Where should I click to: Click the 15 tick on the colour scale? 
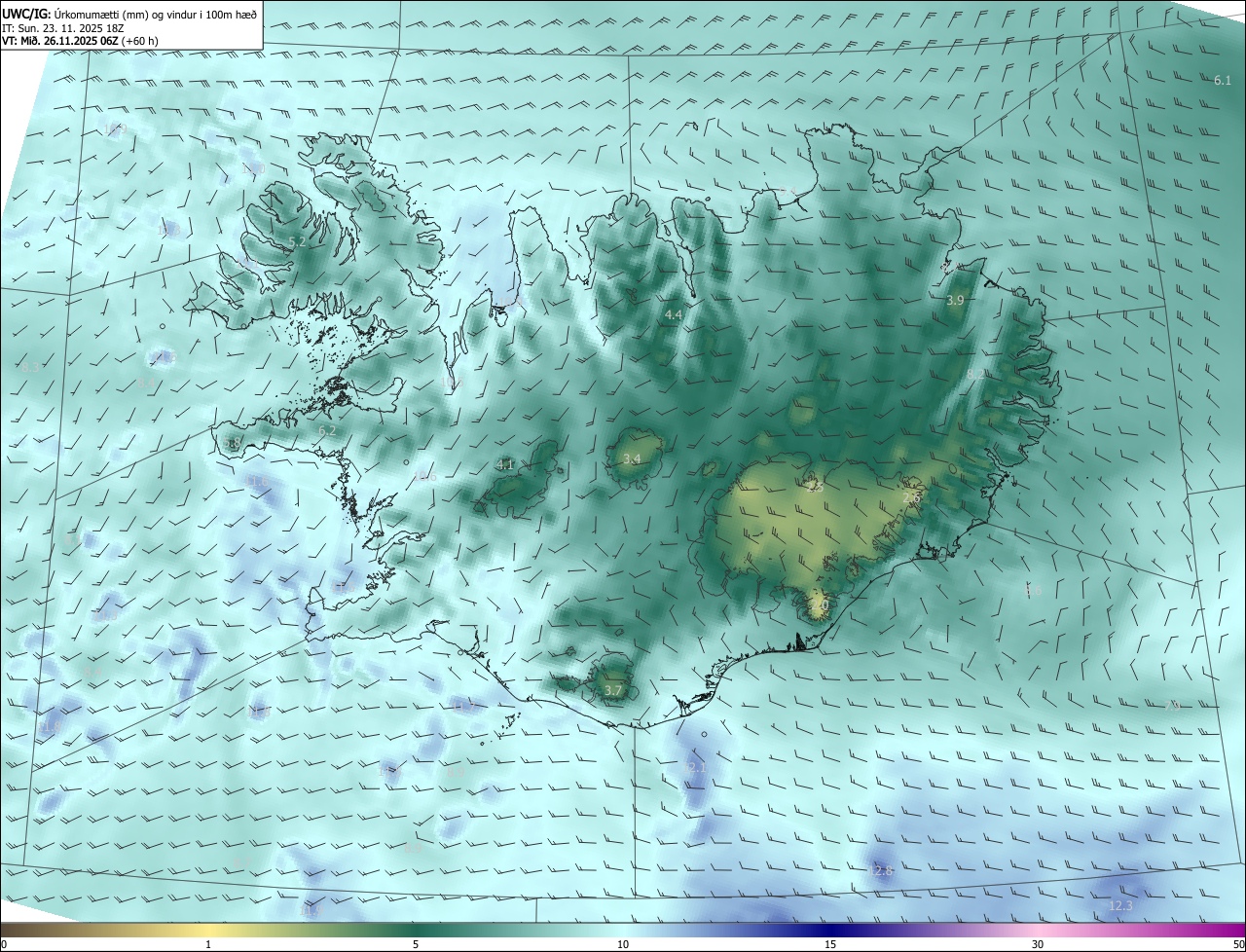[830, 944]
